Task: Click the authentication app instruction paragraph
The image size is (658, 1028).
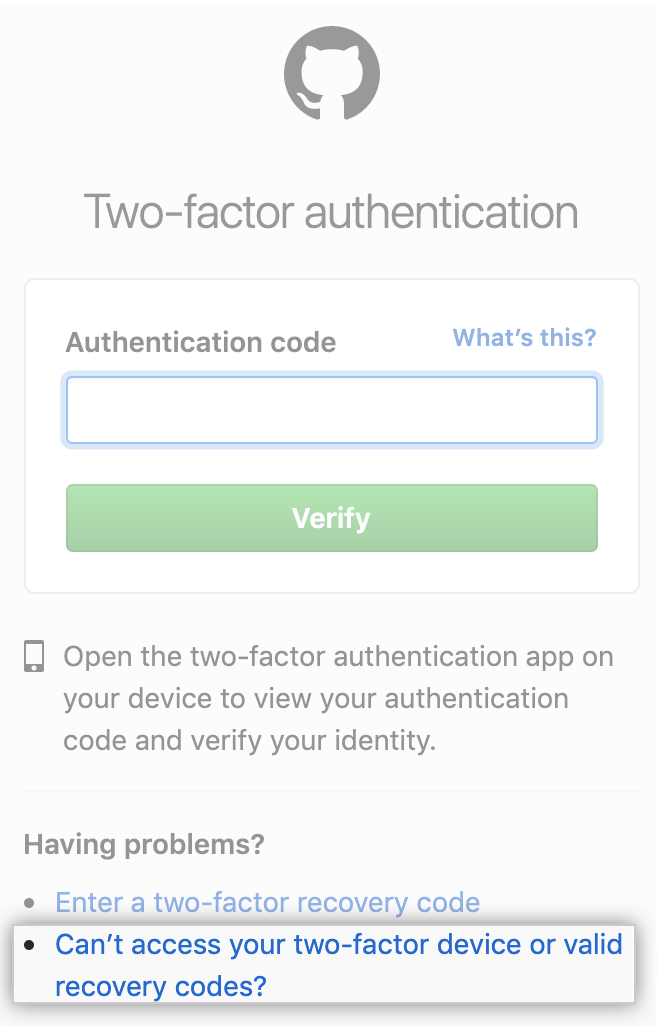Action: 338,698
